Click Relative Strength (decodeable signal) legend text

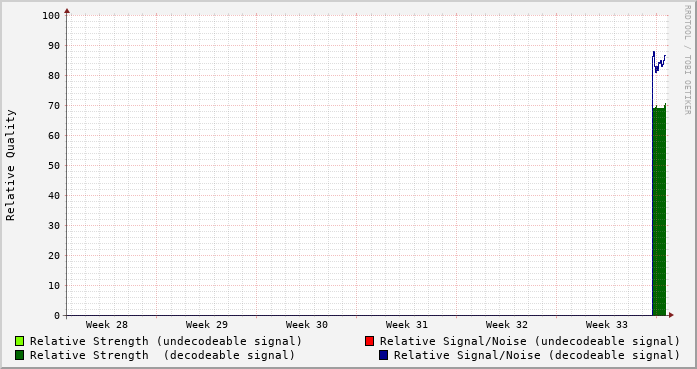pyautogui.click(x=162, y=355)
